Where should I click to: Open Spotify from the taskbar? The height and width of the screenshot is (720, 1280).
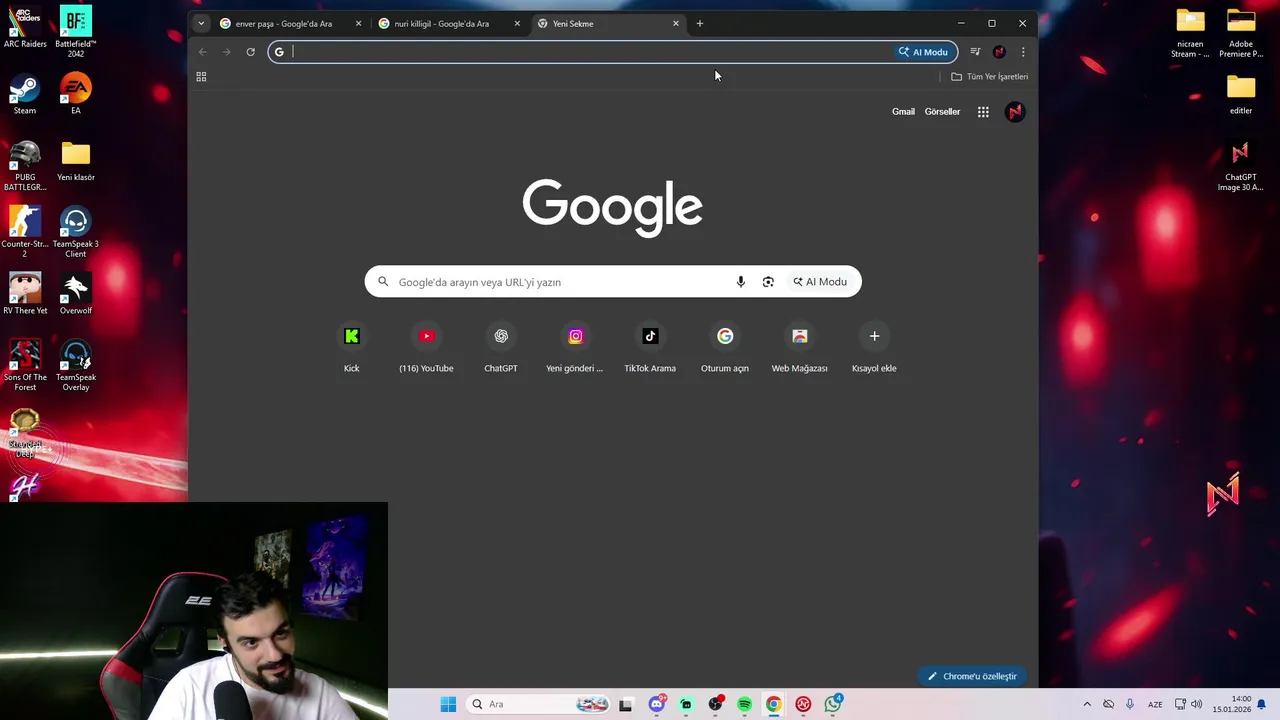pos(744,704)
